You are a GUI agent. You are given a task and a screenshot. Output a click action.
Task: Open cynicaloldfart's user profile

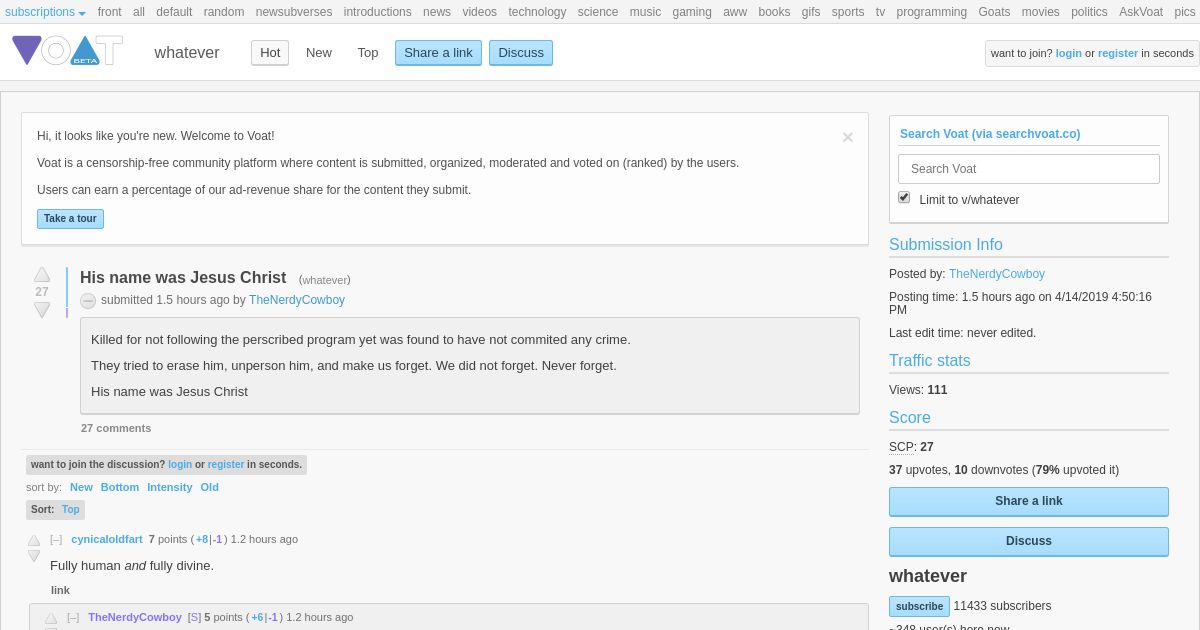click(x=107, y=539)
